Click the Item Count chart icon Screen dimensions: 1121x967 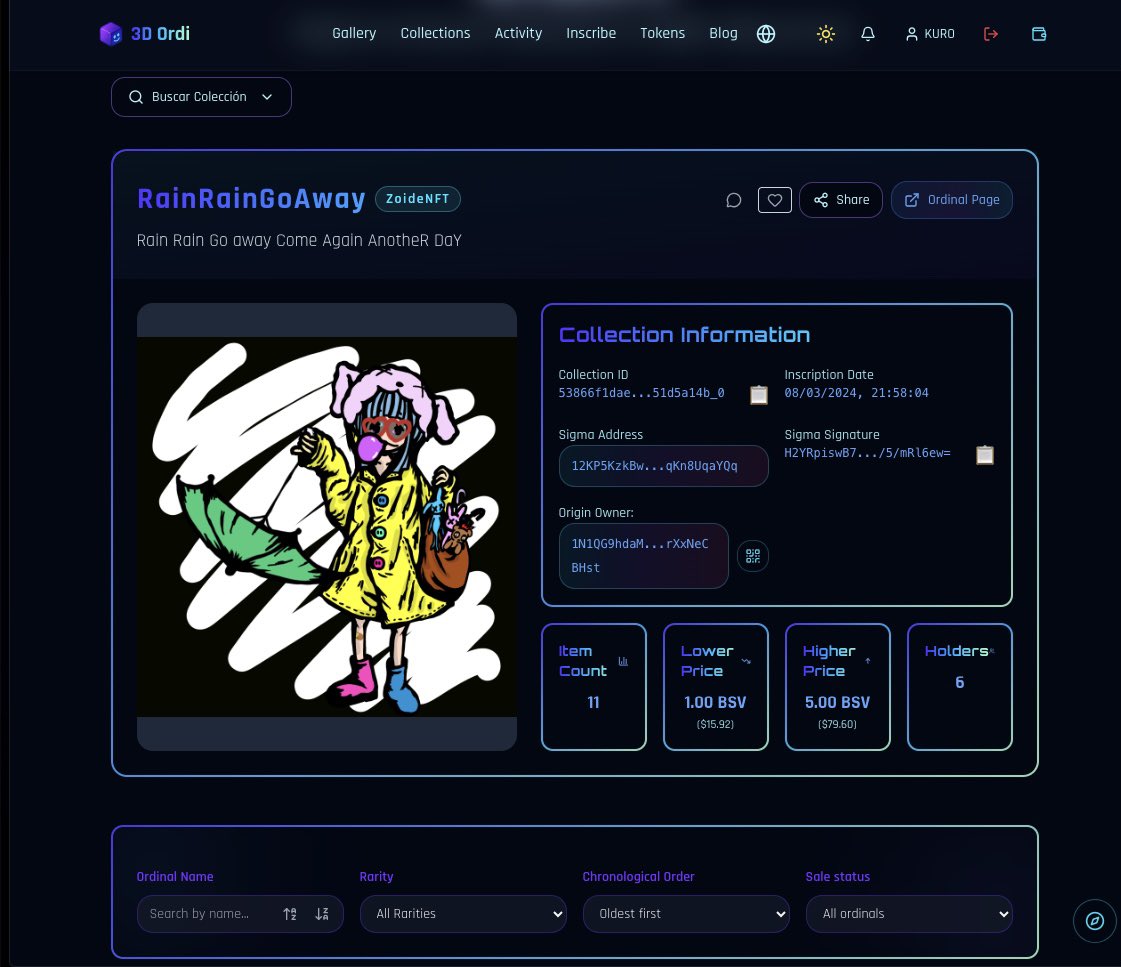[623, 661]
